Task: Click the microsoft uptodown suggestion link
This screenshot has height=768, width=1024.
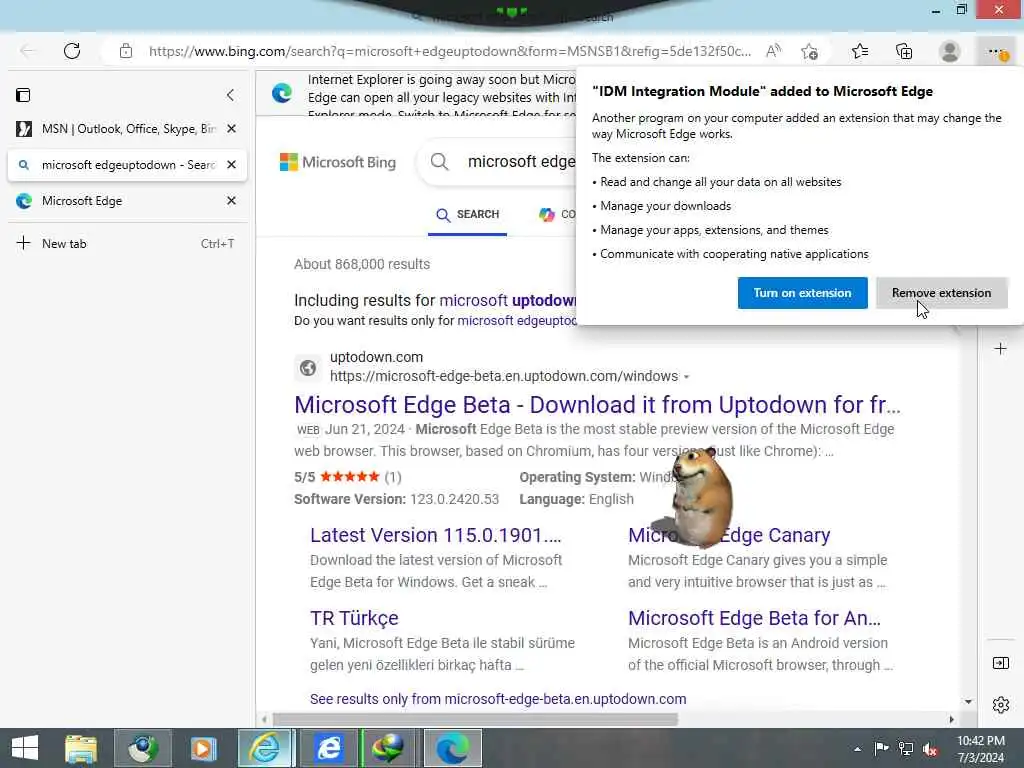Action: tap(507, 300)
